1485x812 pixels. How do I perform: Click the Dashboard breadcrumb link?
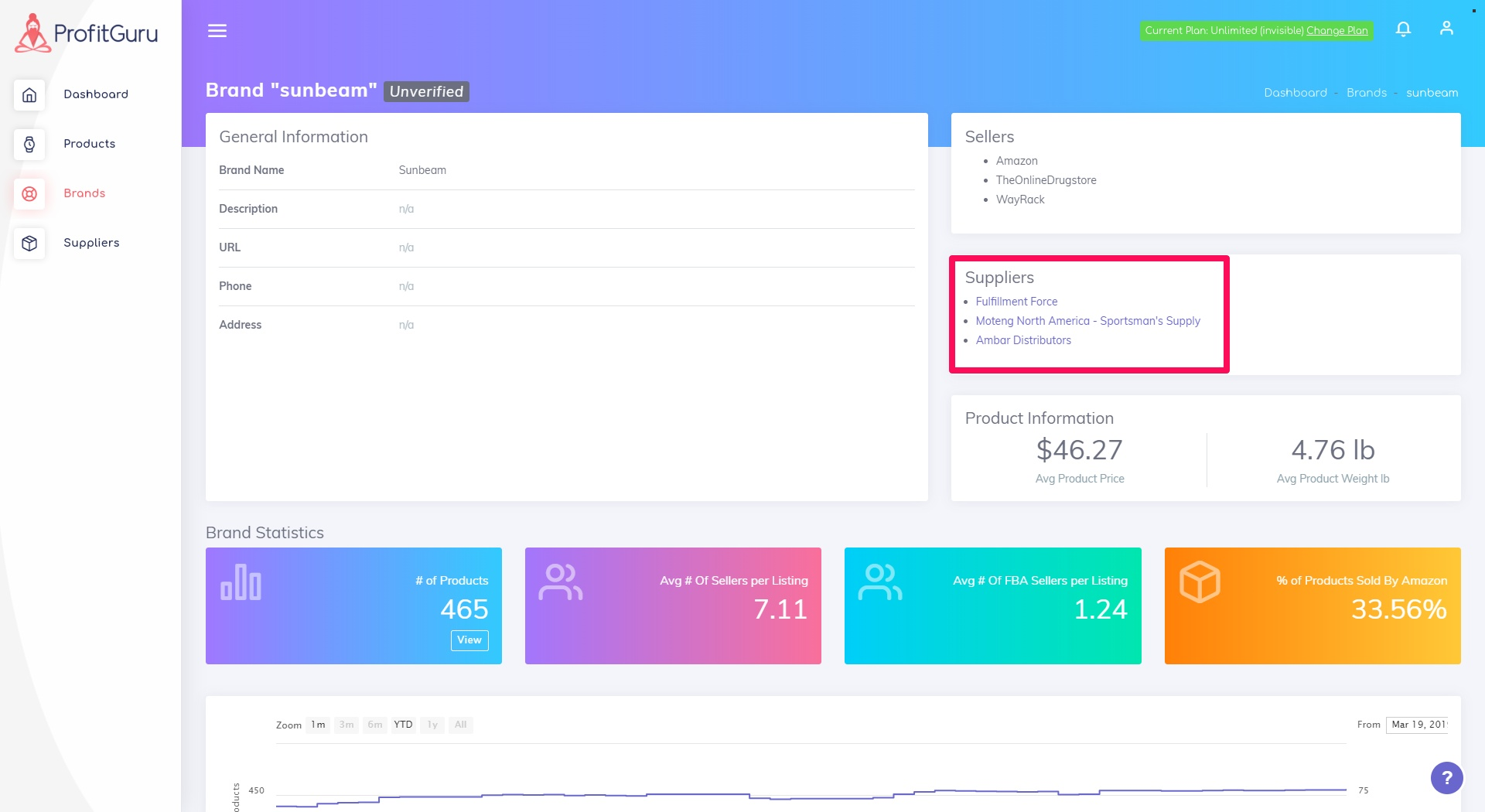tap(1295, 93)
